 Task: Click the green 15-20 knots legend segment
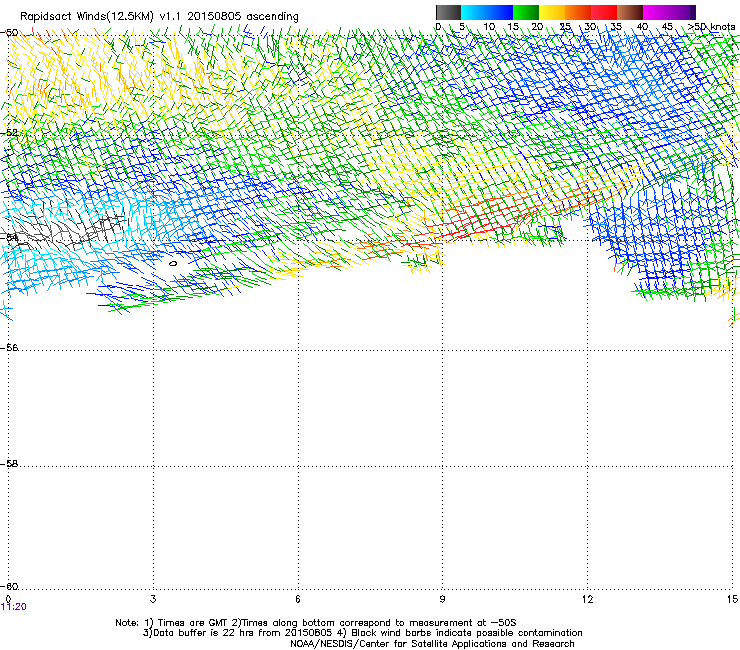click(526, 12)
